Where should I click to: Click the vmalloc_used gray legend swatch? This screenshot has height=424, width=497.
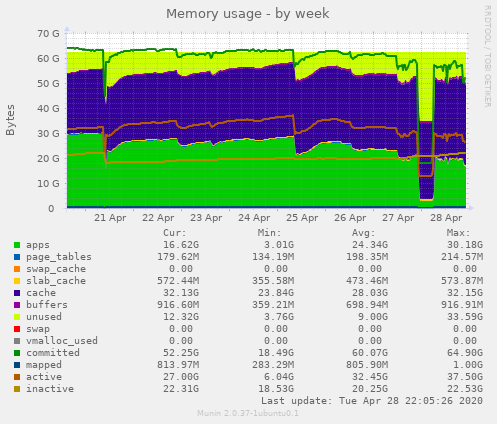coord(17,341)
